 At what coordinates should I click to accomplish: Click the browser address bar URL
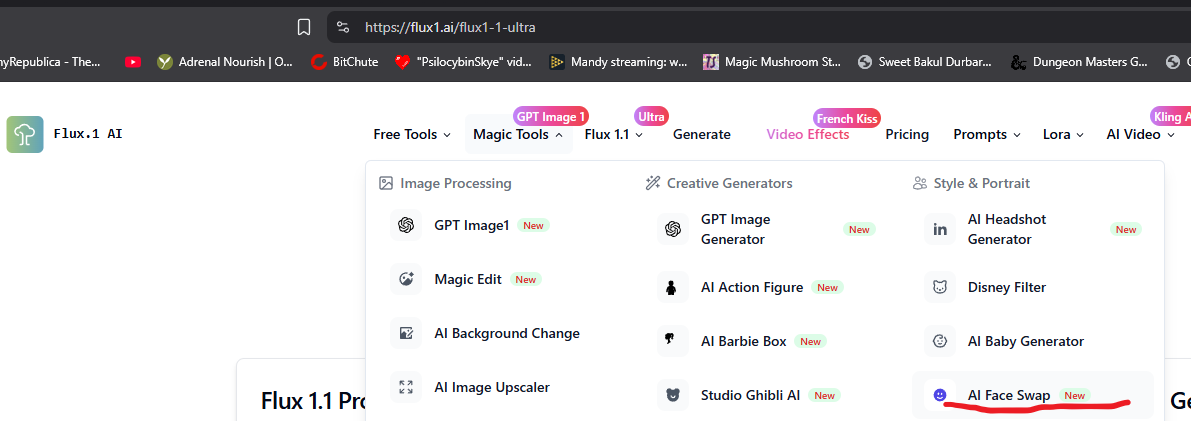click(x=450, y=27)
